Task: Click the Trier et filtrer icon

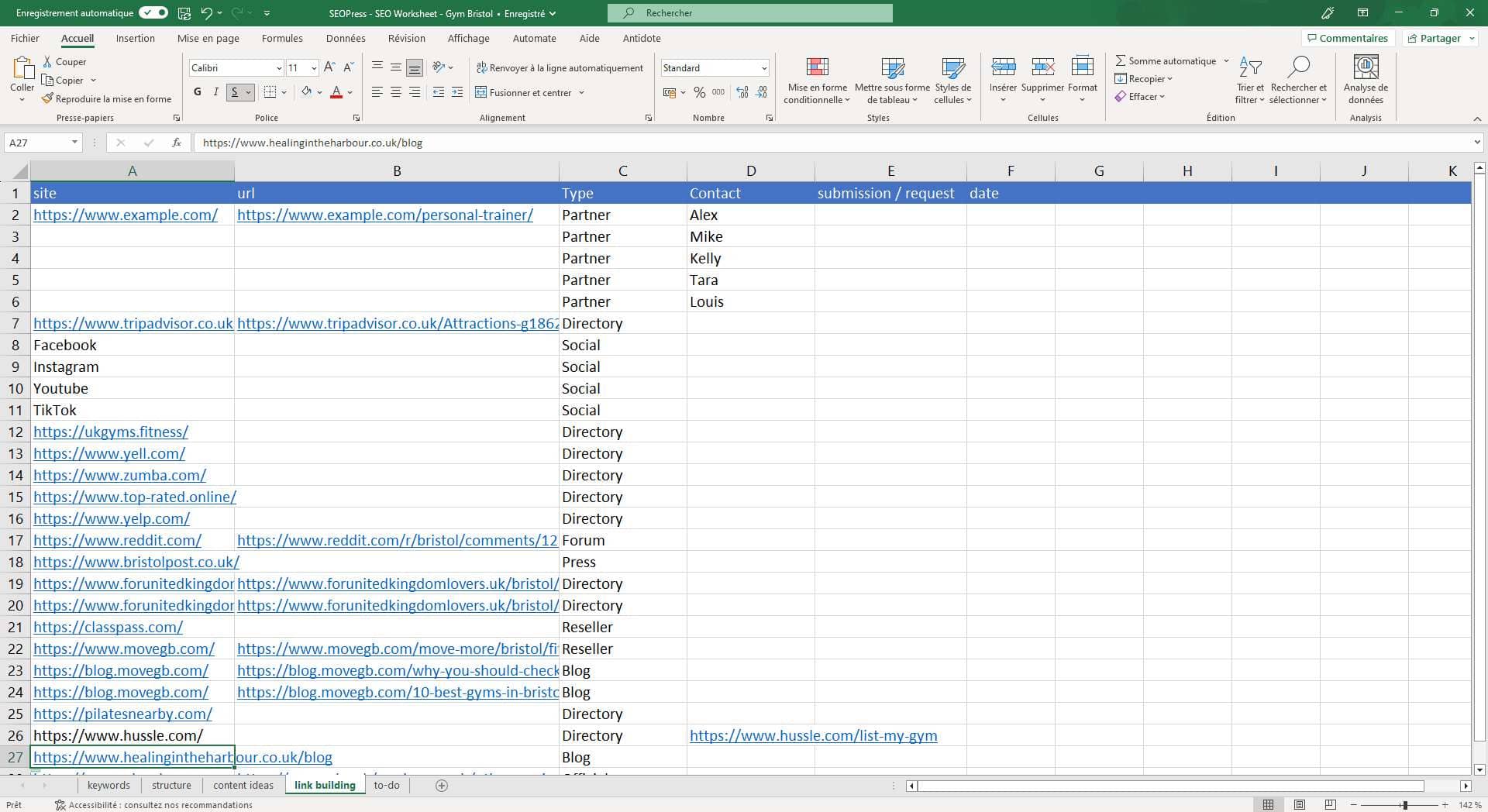Action: [x=1250, y=67]
